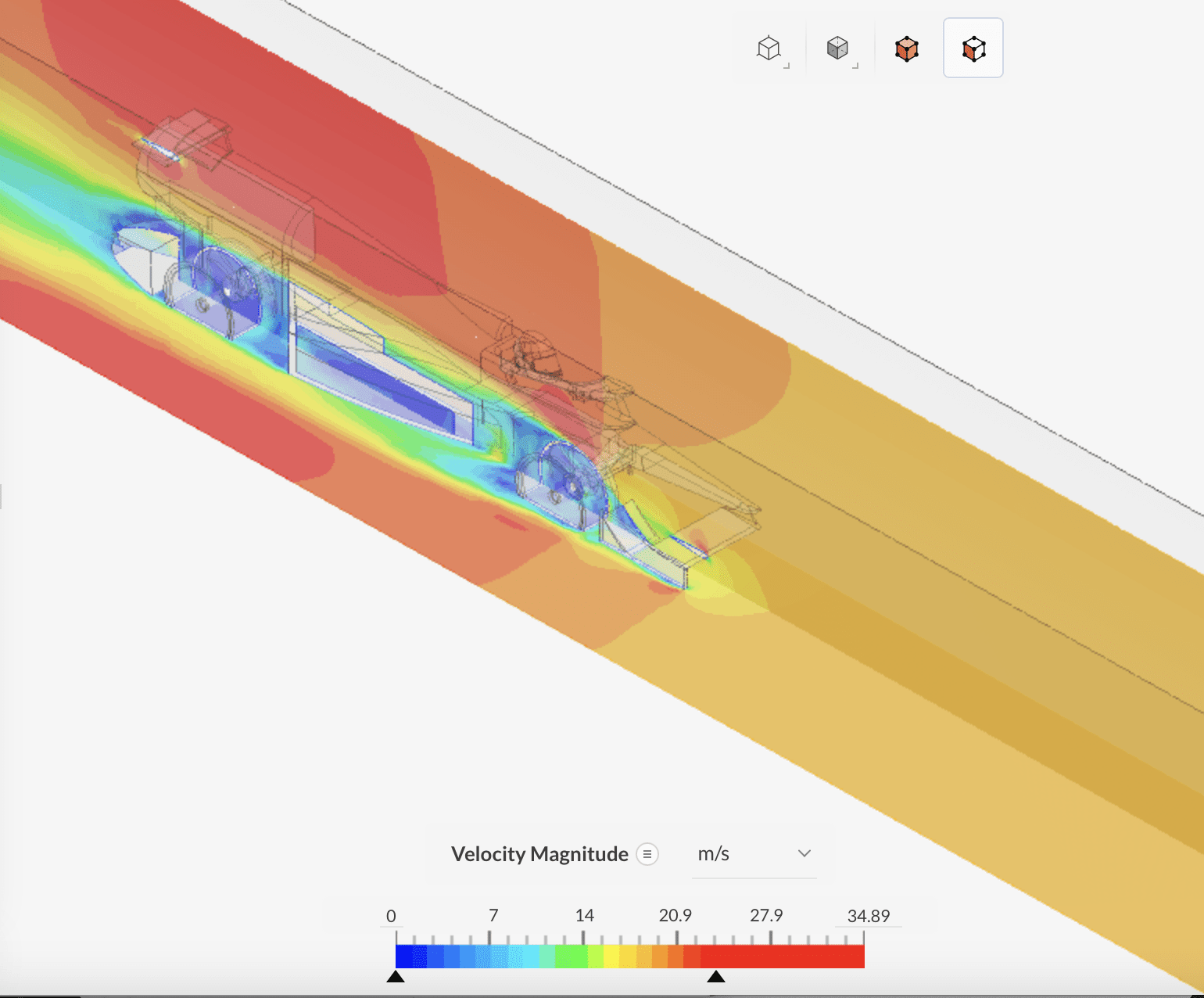Click the helmet of the driver model
Viewport: 1204px width, 998px height.
point(541,357)
